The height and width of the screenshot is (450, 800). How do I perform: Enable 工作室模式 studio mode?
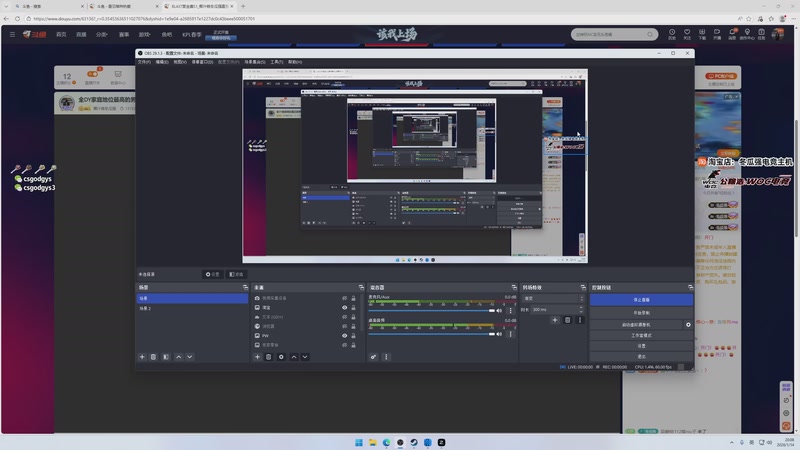point(641,335)
